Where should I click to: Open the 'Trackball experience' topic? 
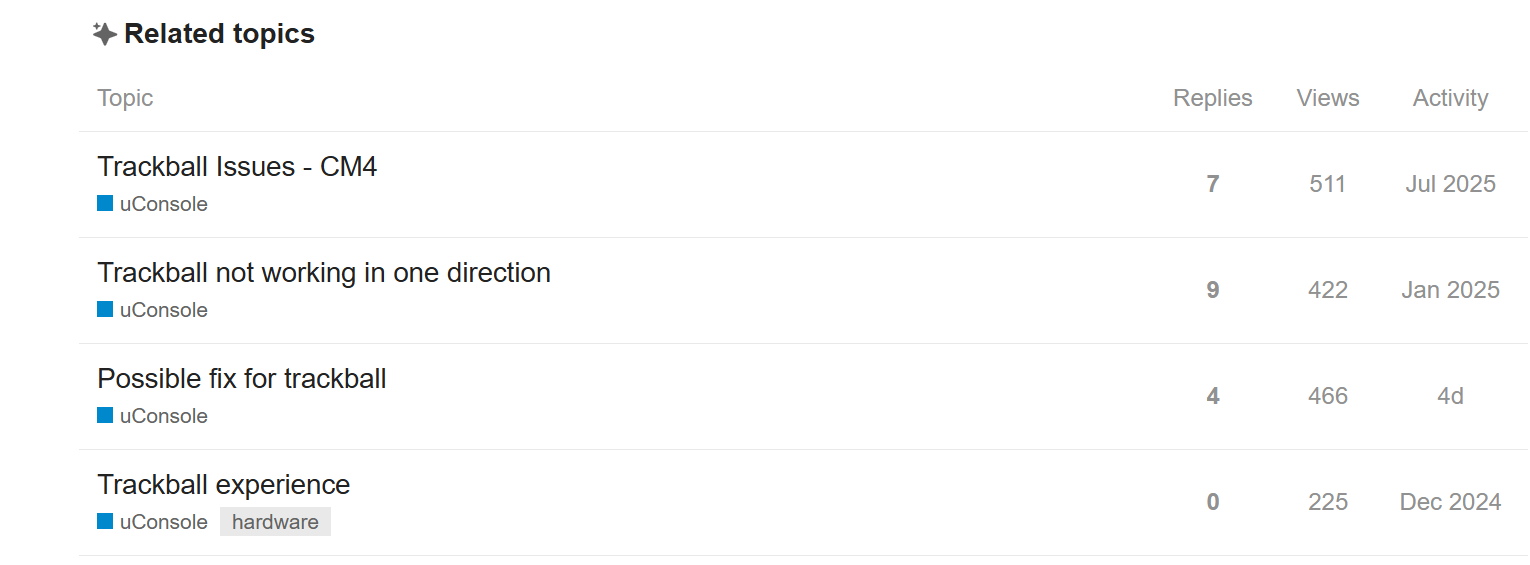(223, 484)
